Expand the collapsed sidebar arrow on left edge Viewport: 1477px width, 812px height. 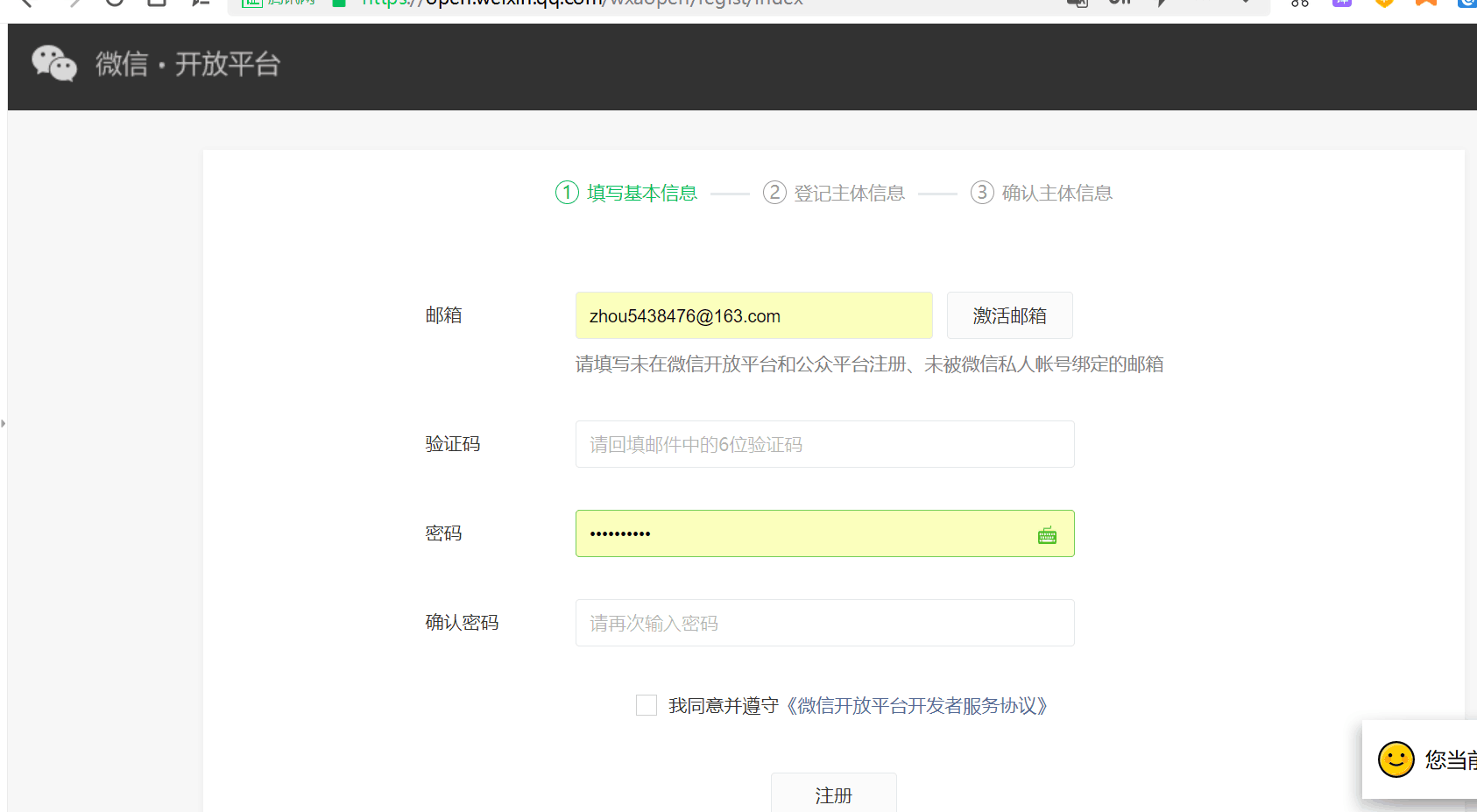click(4, 424)
